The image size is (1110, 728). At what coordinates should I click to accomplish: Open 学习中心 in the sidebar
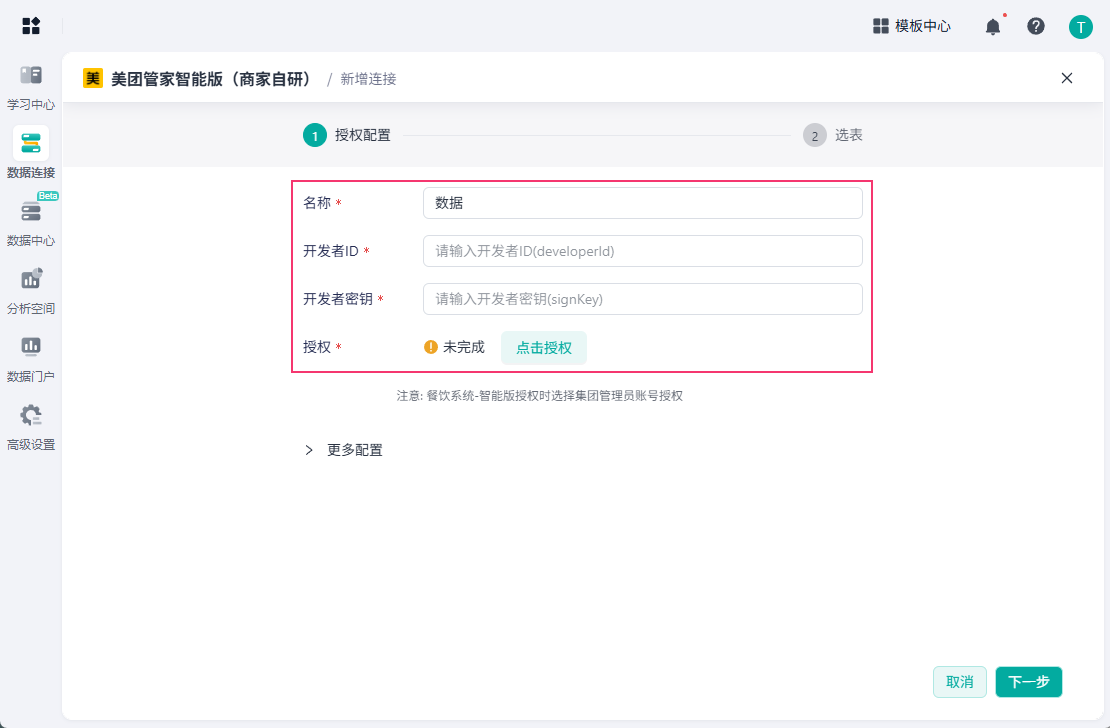pos(30,88)
